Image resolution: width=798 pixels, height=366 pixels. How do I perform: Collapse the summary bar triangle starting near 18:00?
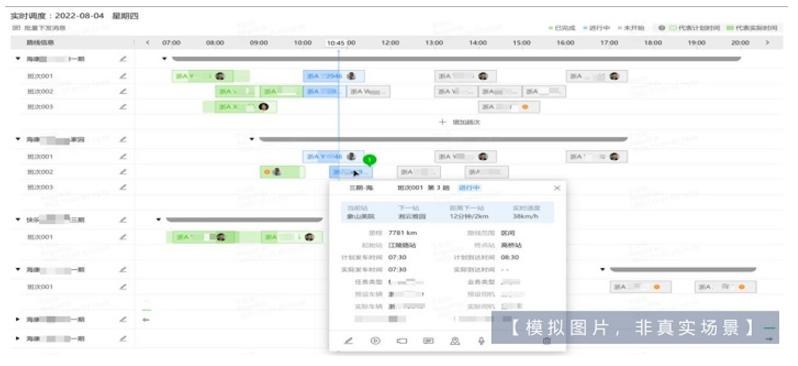coord(603,269)
